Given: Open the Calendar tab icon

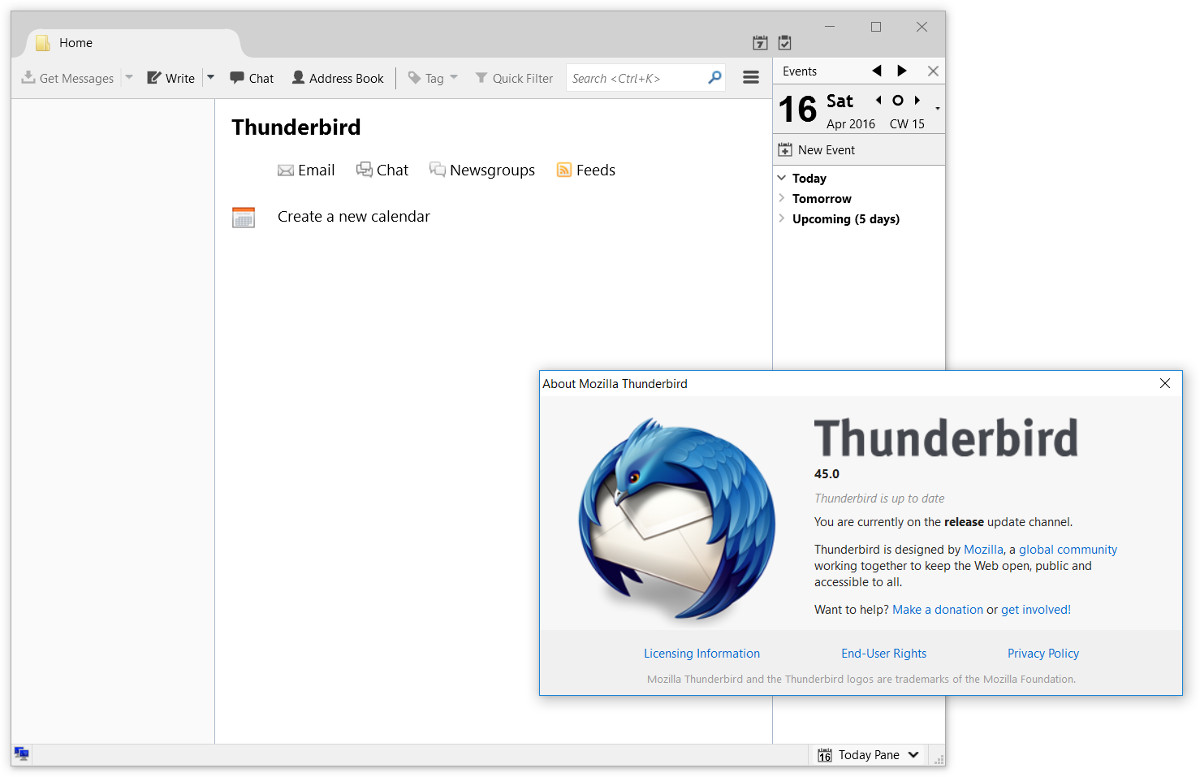Looking at the screenshot, I should tap(760, 42).
